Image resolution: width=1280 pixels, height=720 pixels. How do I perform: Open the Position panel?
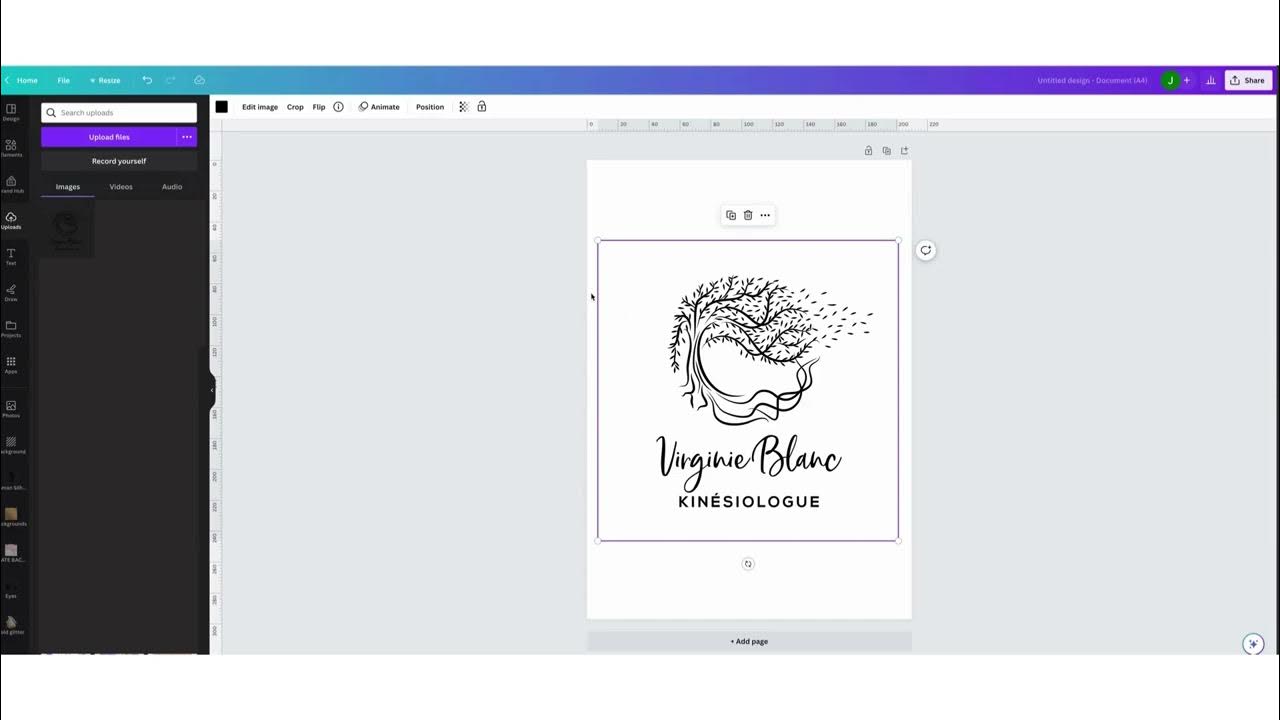430,107
